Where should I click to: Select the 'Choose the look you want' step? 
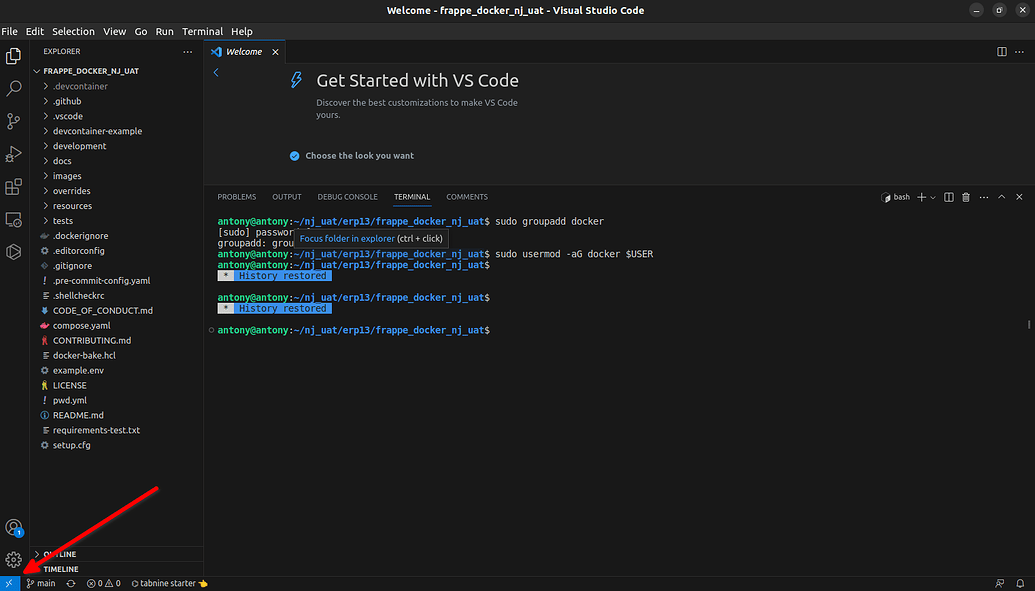coord(359,156)
